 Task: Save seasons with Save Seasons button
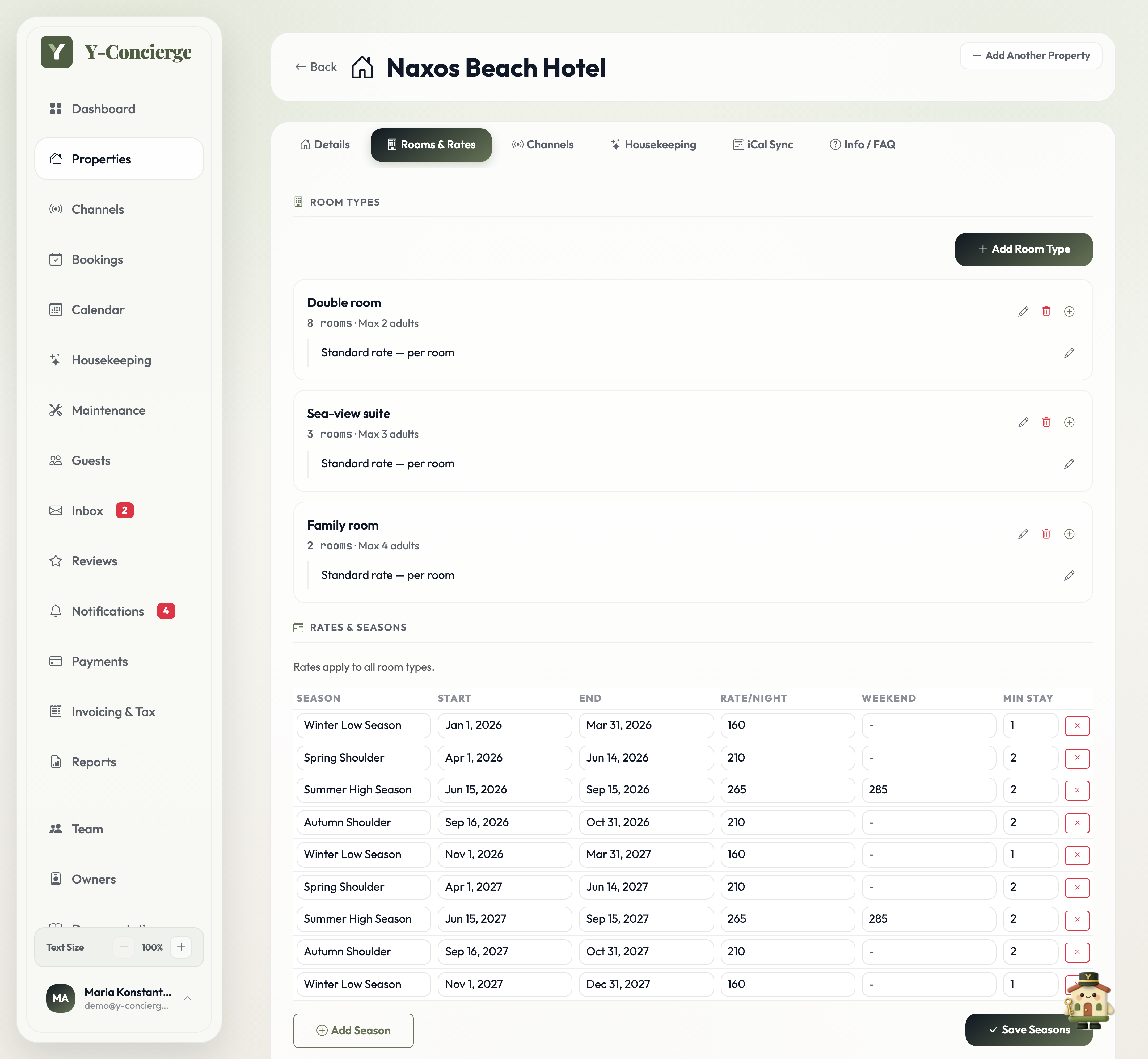pos(1029,1029)
